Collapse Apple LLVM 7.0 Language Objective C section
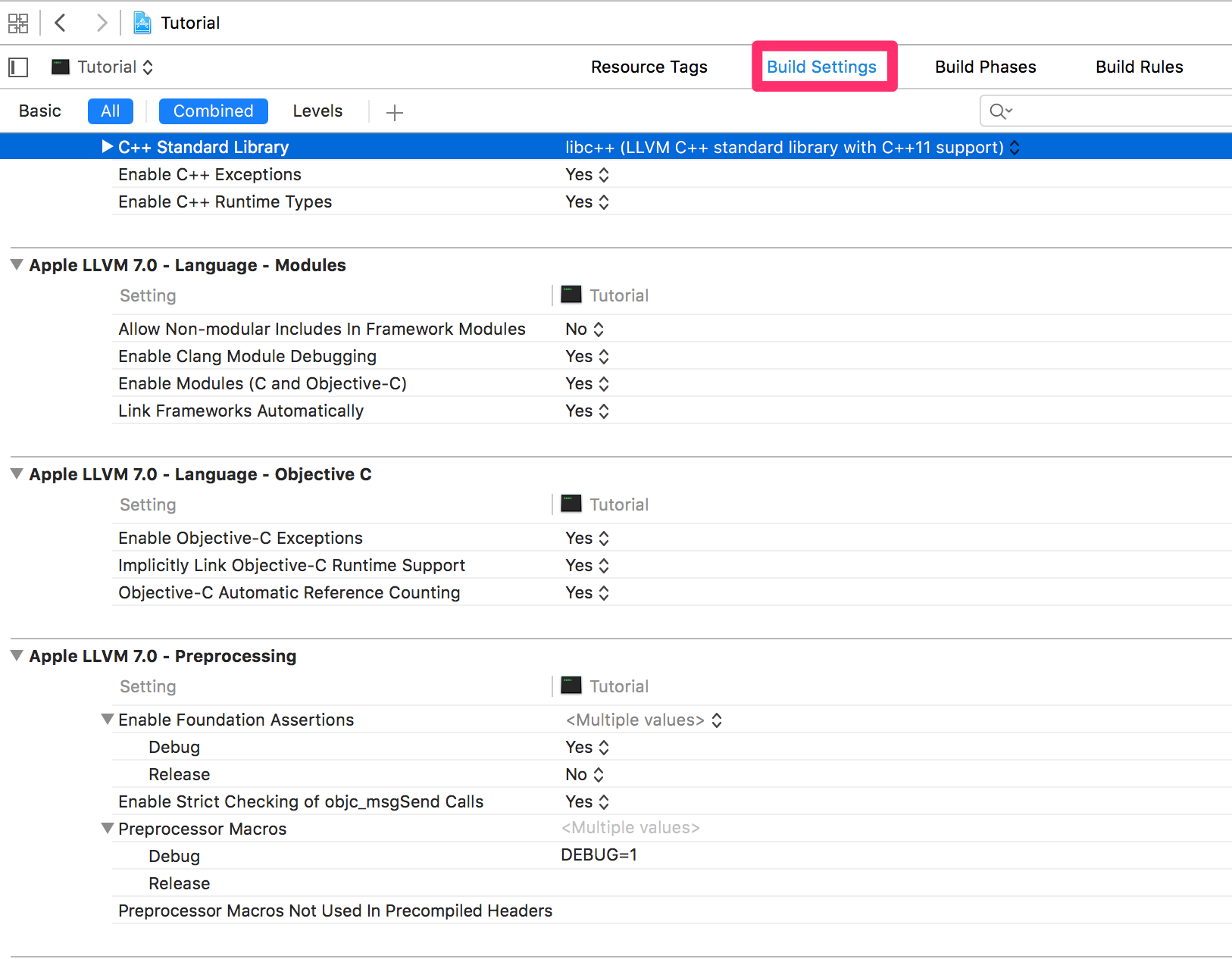Image resolution: width=1232 pixels, height=959 pixels. point(17,474)
